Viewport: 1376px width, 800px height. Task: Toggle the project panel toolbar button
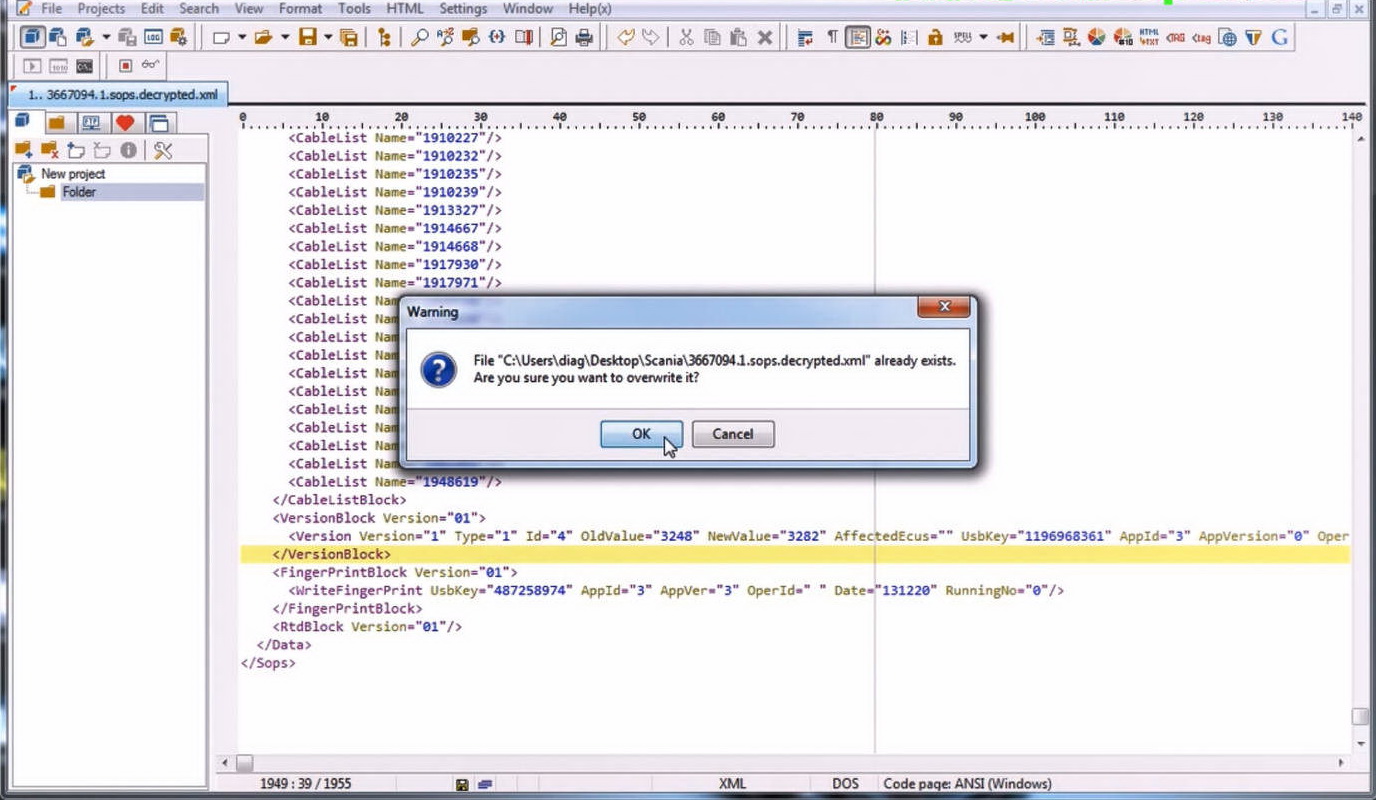pyautogui.click(x=33, y=37)
